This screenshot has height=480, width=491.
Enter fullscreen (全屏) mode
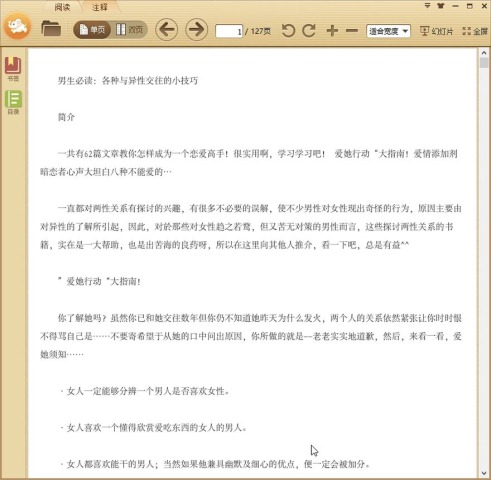click(475, 31)
